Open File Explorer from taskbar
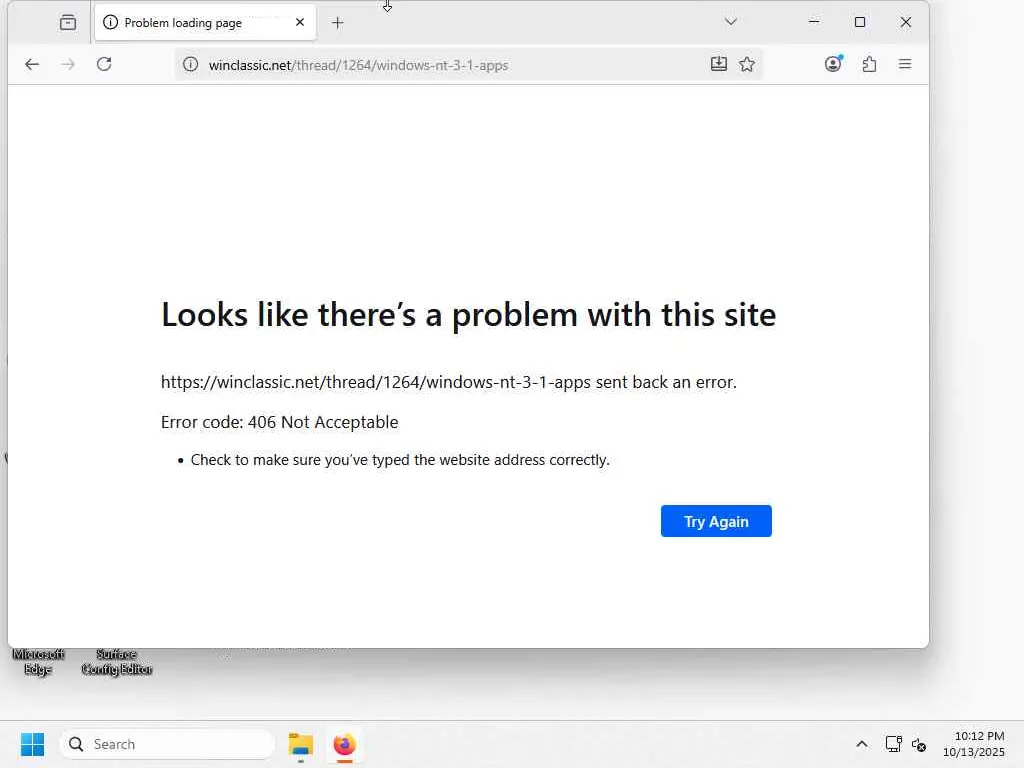 [x=300, y=744]
